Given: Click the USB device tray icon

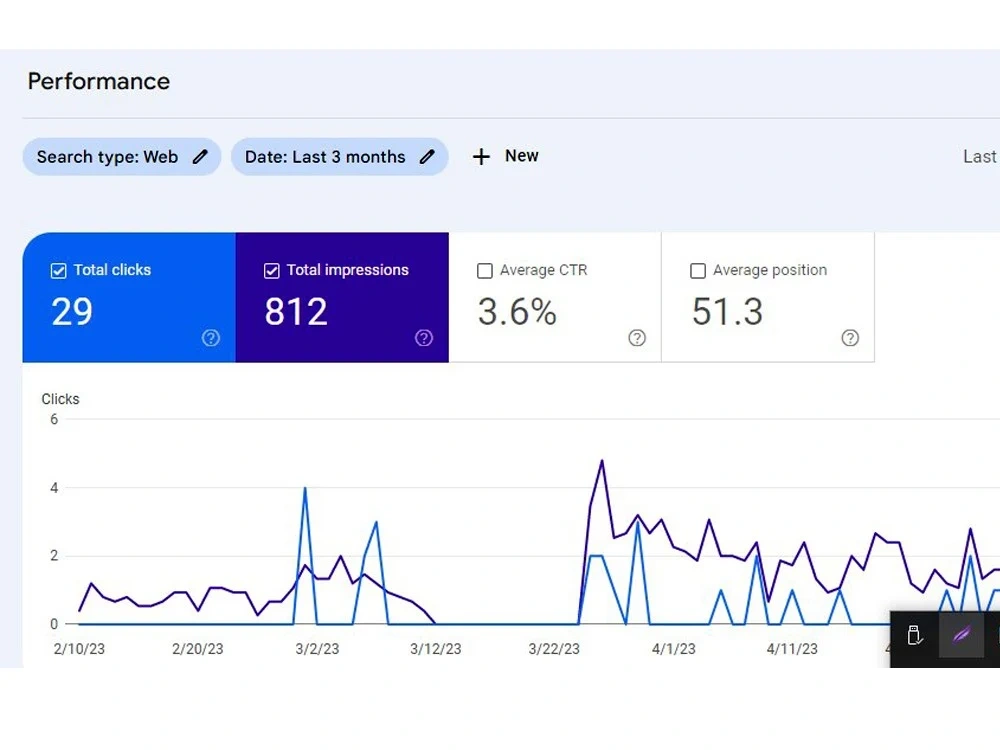Looking at the screenshot, I should [x=915, y=635].
